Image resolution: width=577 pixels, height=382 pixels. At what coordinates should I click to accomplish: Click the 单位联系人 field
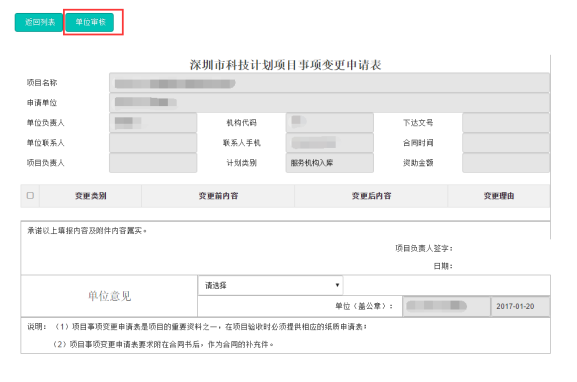(153, 143)
